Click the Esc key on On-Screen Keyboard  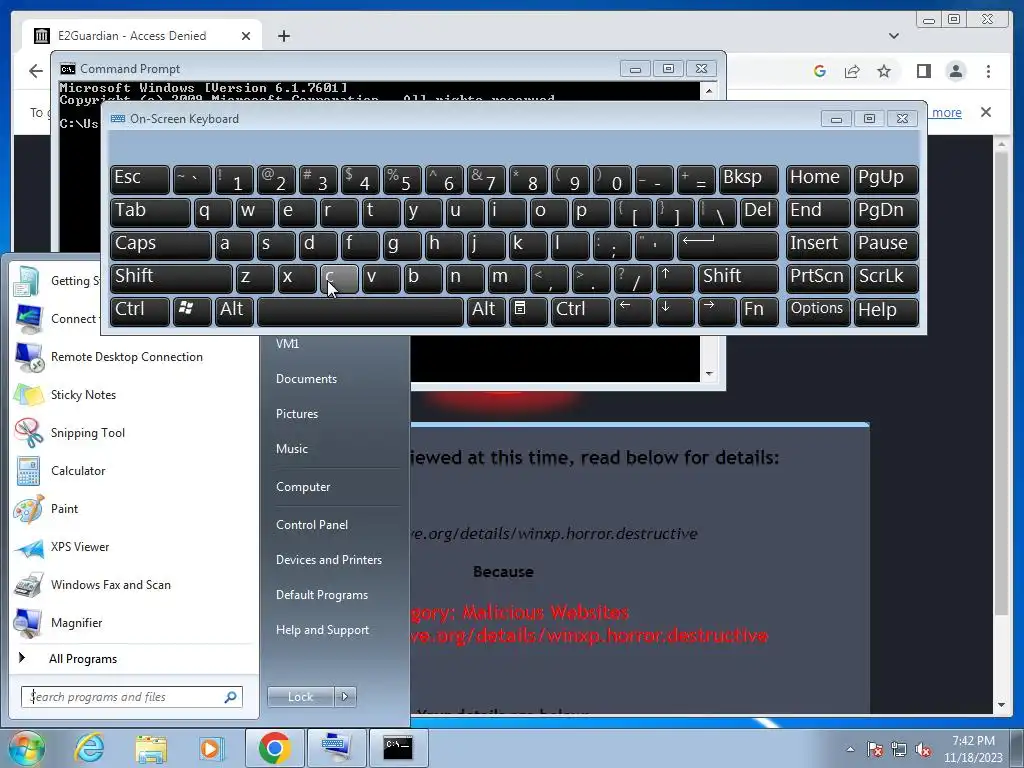(x=140, y=179)
